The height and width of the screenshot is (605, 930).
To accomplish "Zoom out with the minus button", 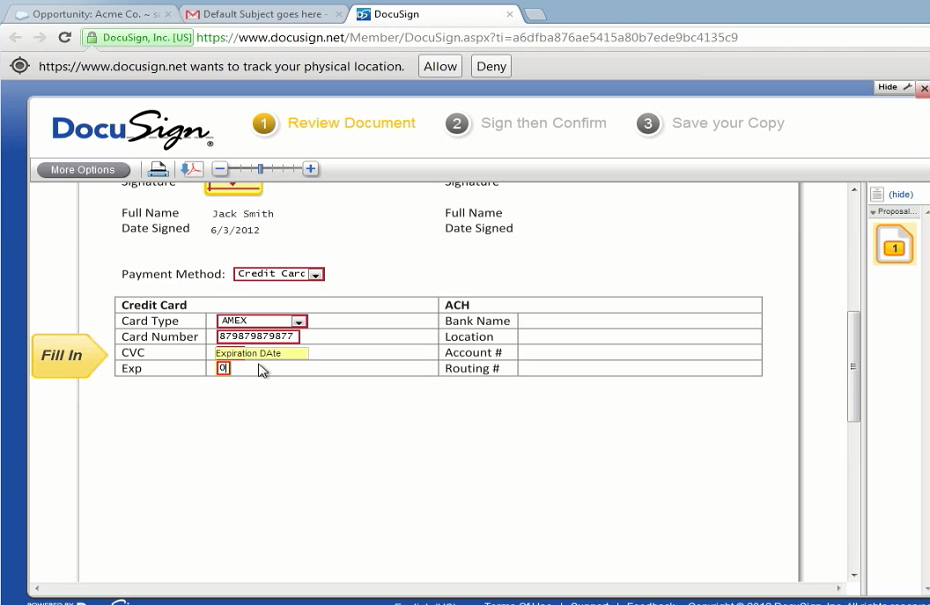I will point(219,169).
